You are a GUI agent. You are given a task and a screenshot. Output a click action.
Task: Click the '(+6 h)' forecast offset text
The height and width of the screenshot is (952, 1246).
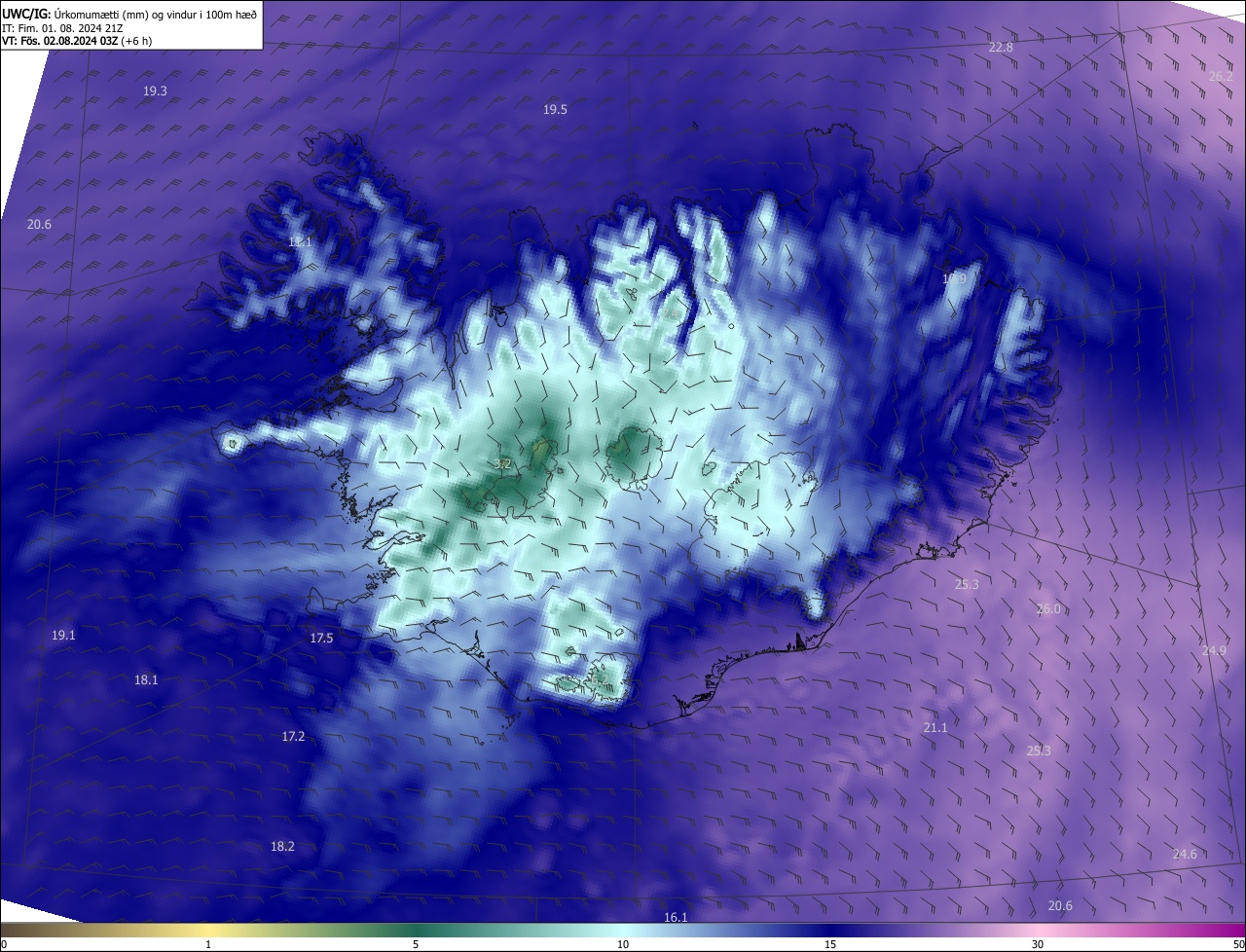tap(138, 41)
